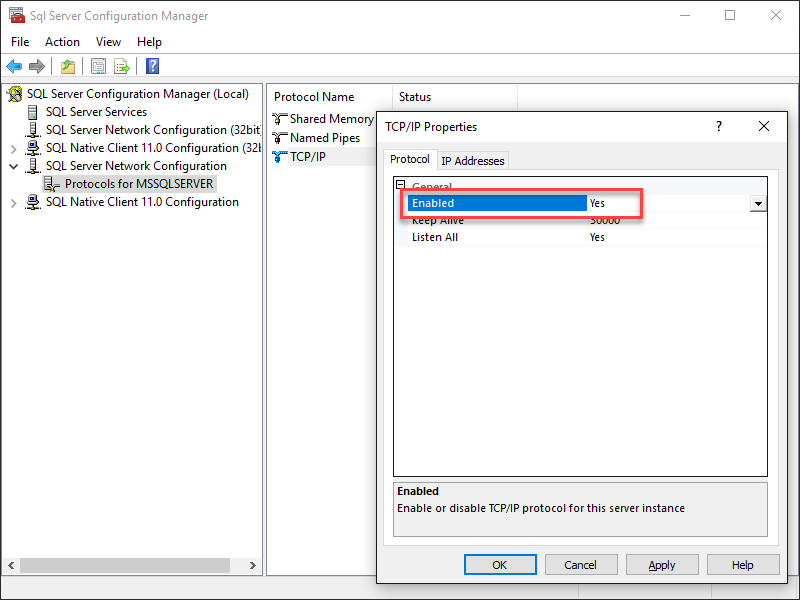Screen dimensions: 800x600
Task: Expand the last SQL Native Client 11.0 Configuration node
Action: (x=14, y=203)
